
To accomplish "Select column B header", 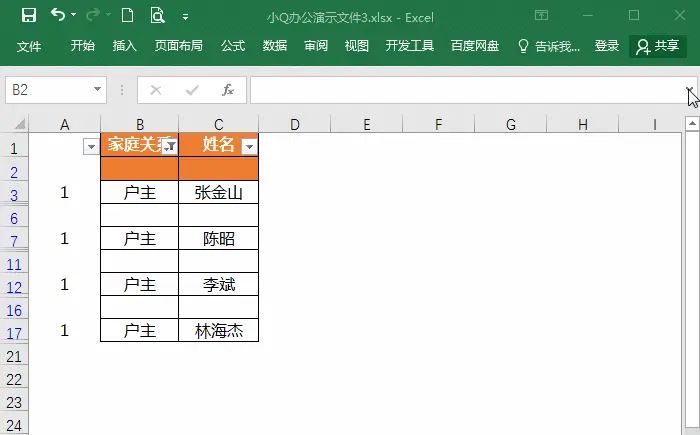I will click(x=140, y=125).
